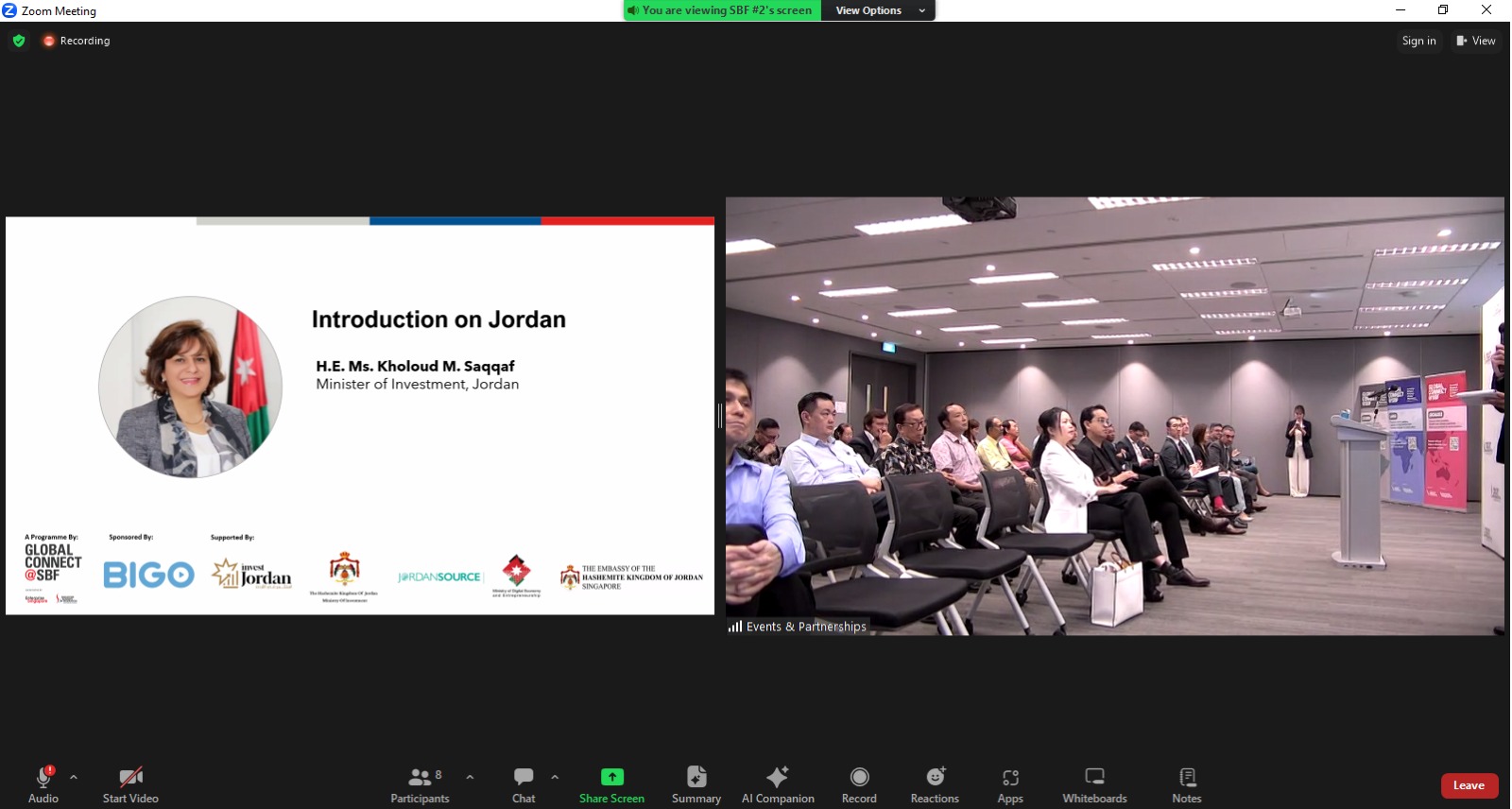Image resolution: width=1512 pixels, height=809 pixels.
Task: Open the meeting Summary
Action: 696,784
